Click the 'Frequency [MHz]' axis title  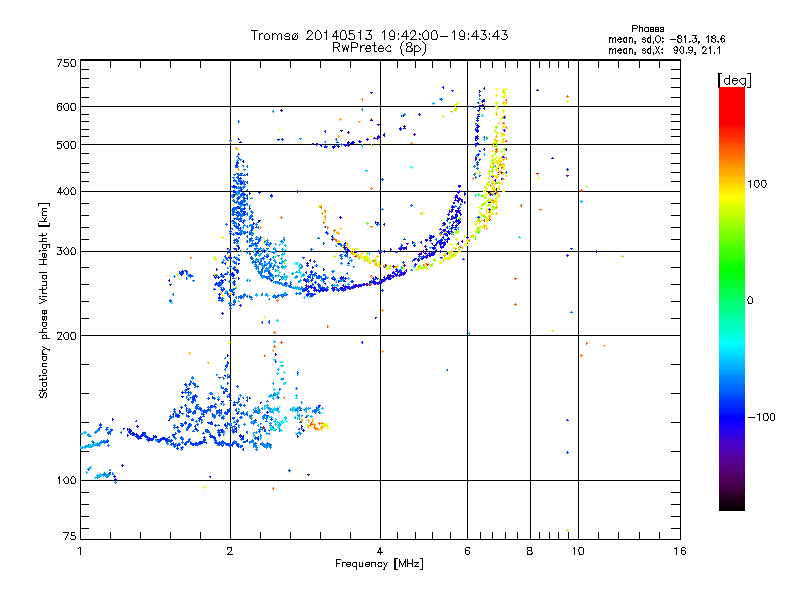click(379, 564)
